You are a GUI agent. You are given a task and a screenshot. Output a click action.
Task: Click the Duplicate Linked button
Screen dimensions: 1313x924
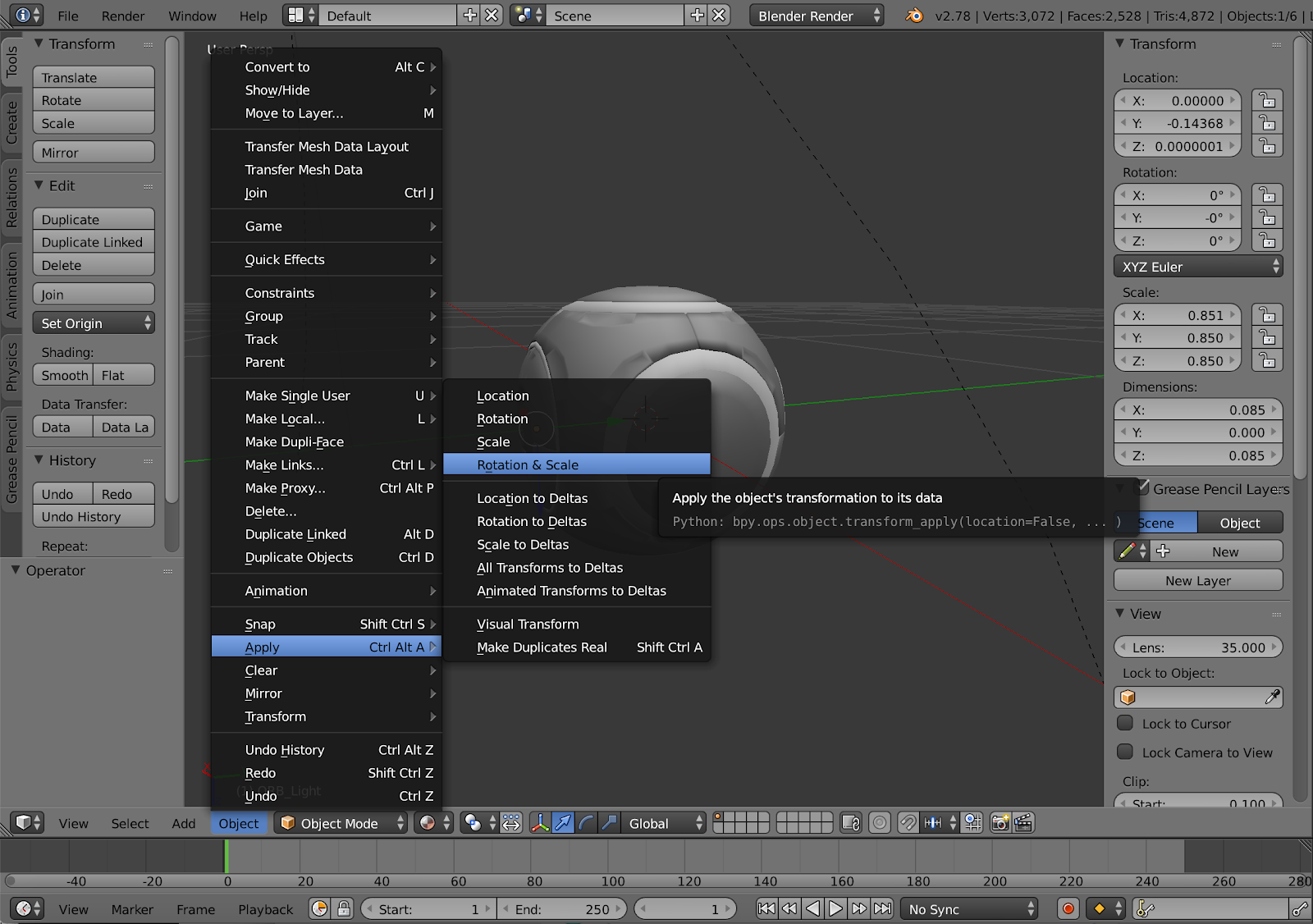click(94, 242)
